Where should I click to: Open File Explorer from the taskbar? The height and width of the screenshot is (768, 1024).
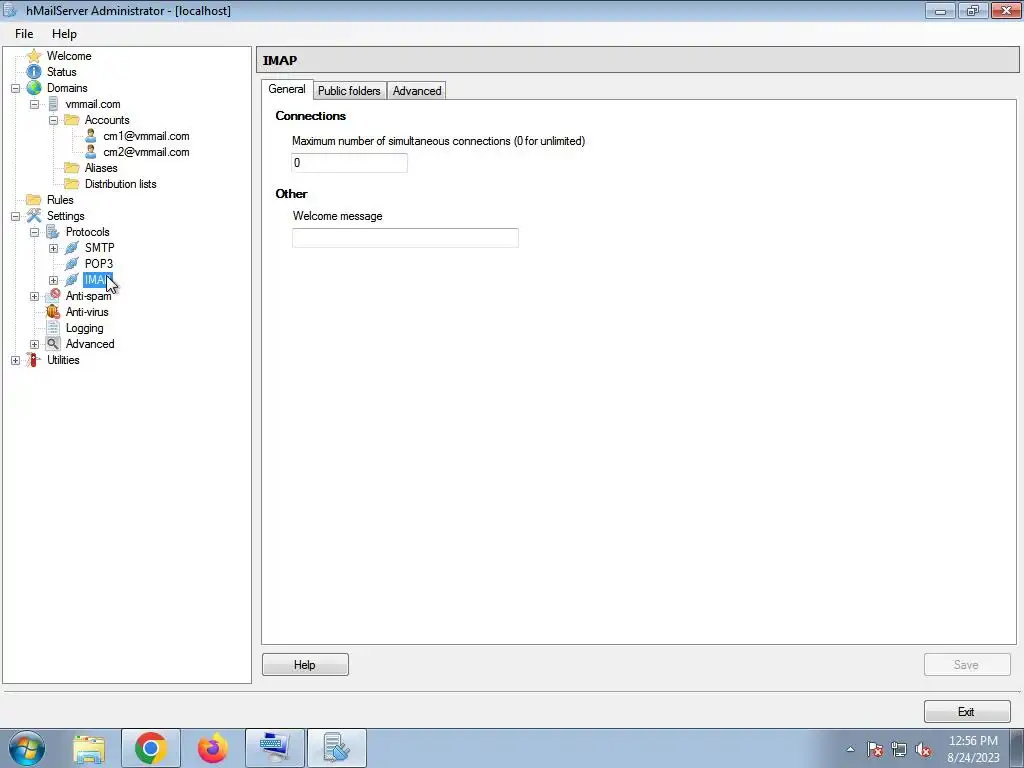[89, 748]
